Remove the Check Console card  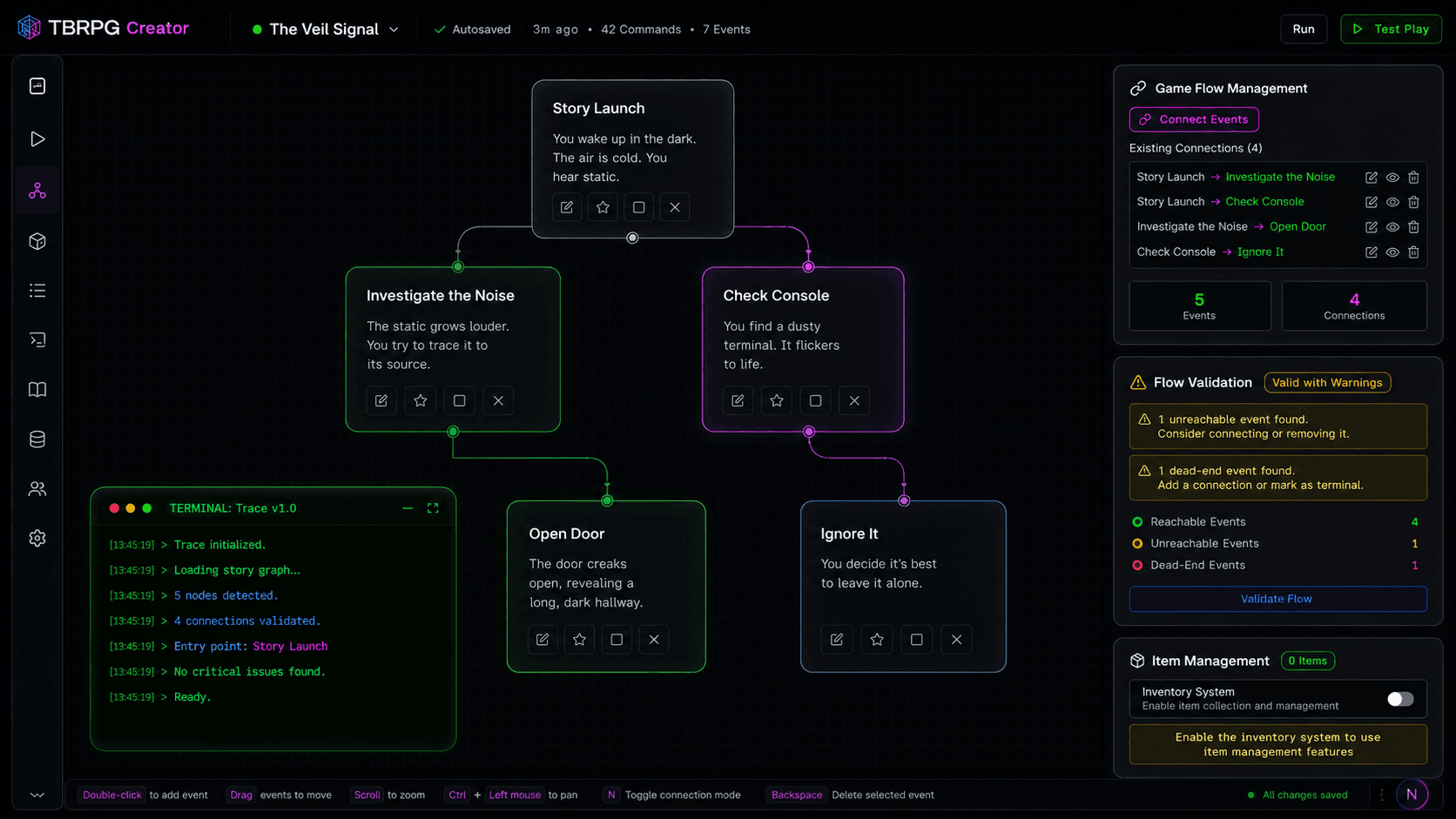click(x=854, y=400)
